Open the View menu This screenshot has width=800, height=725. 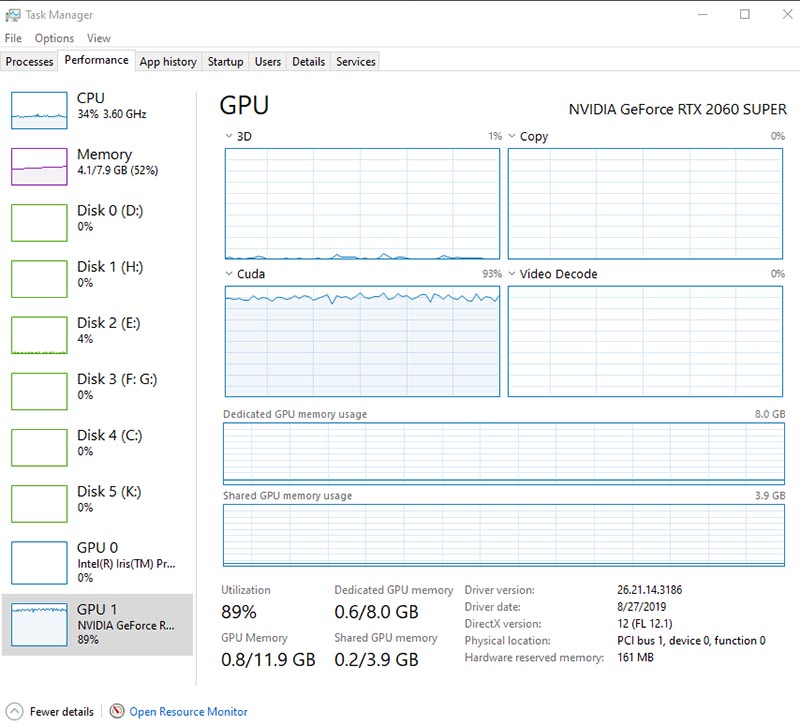point(98,38)
